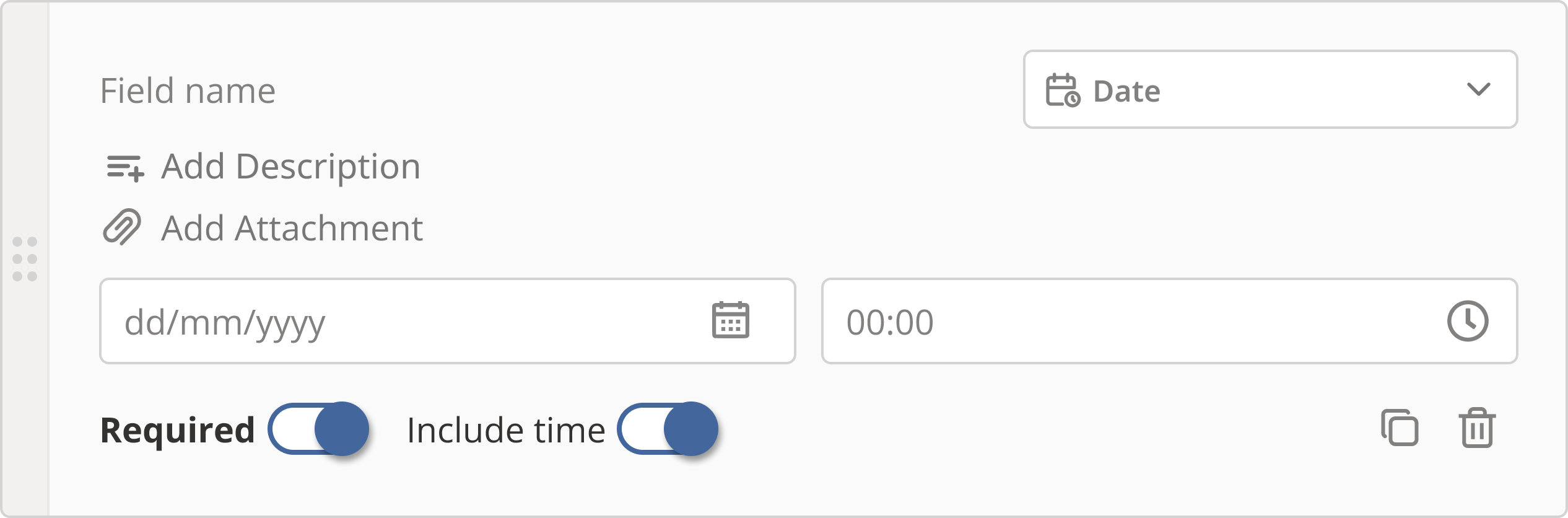Screen dimensions: 1568x518
Task: Click the duplicate field copy icon
Action: 1400,428
